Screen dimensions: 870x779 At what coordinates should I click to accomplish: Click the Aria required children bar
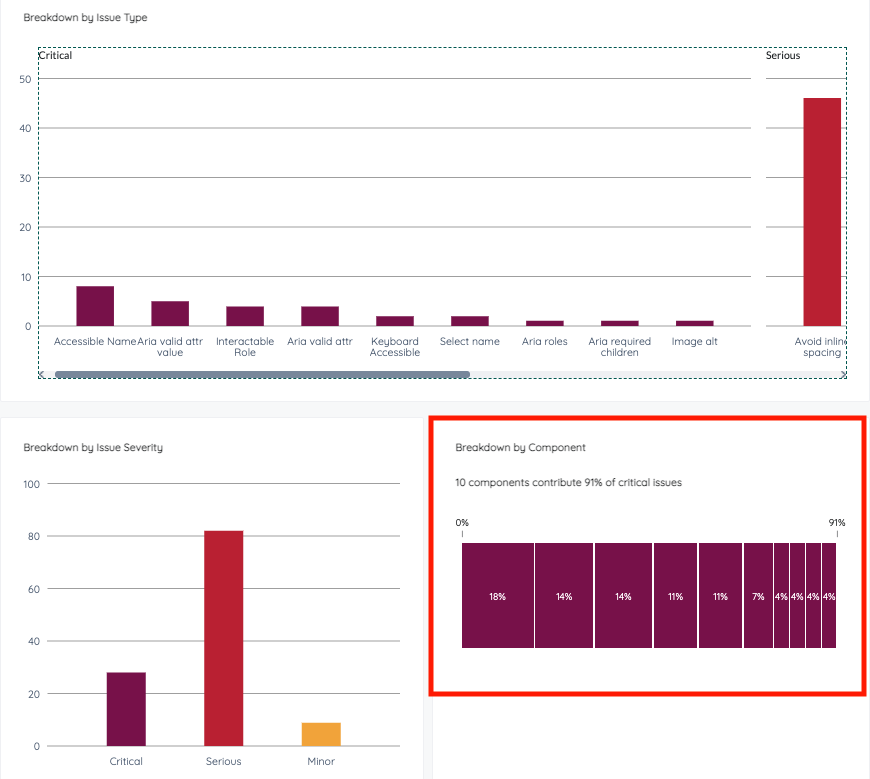coord(619,323)
